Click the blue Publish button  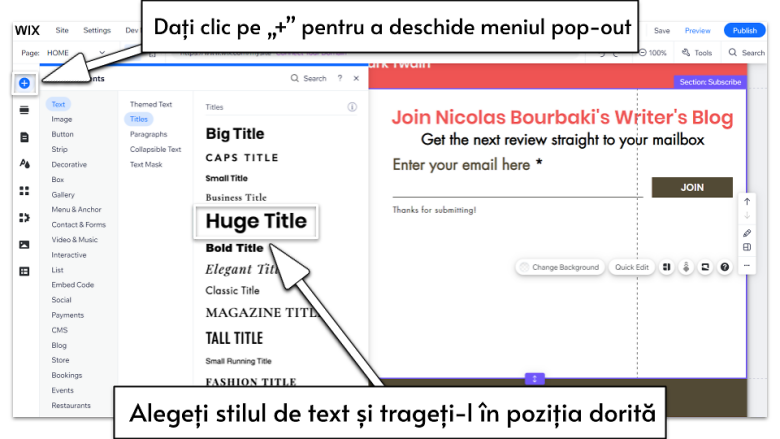744,31
